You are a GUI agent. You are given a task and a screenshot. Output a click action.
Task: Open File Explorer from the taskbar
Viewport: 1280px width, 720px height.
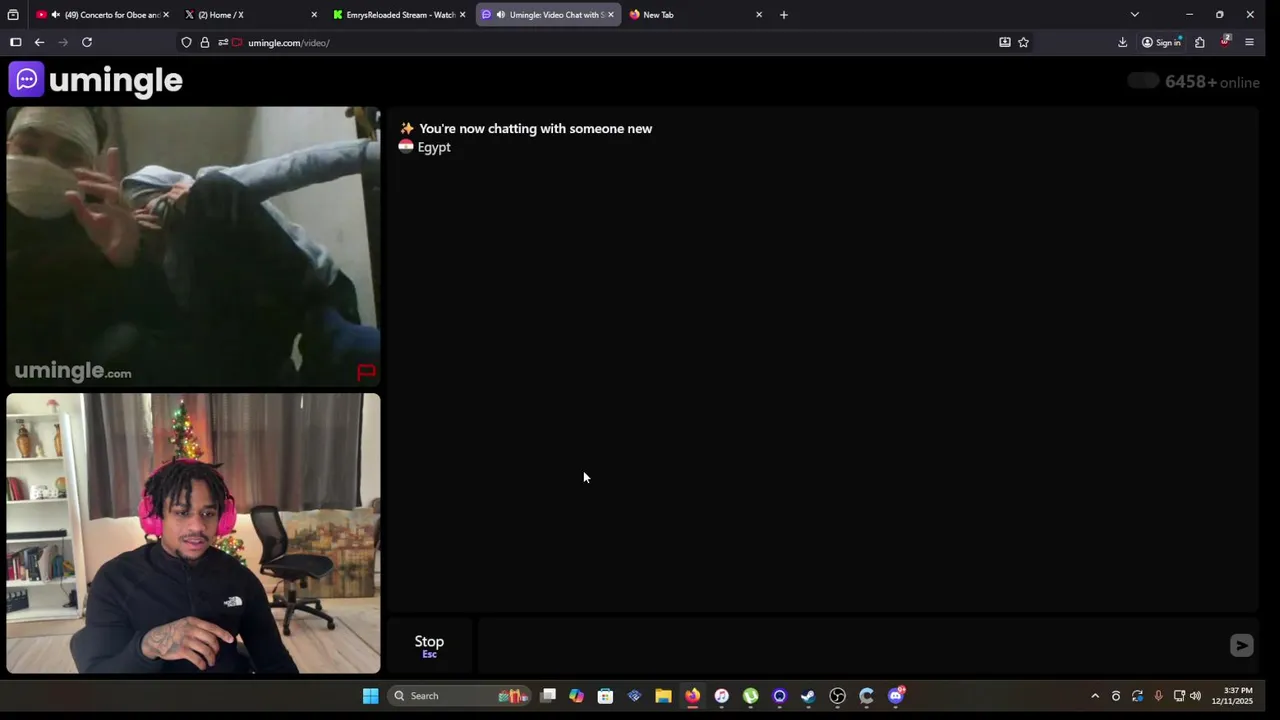663,696
